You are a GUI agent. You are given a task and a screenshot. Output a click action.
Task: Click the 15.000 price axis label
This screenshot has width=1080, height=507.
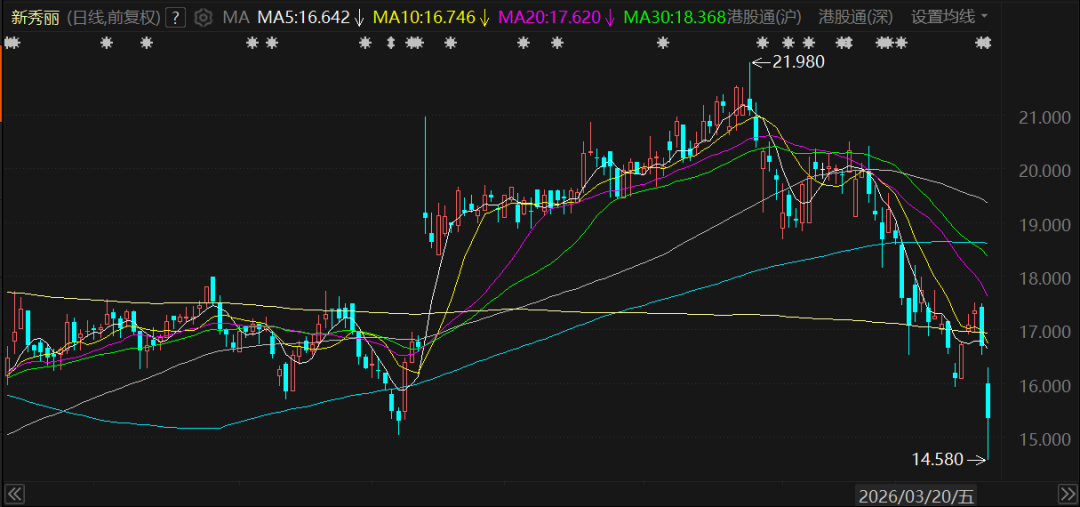click(1044, 439)
